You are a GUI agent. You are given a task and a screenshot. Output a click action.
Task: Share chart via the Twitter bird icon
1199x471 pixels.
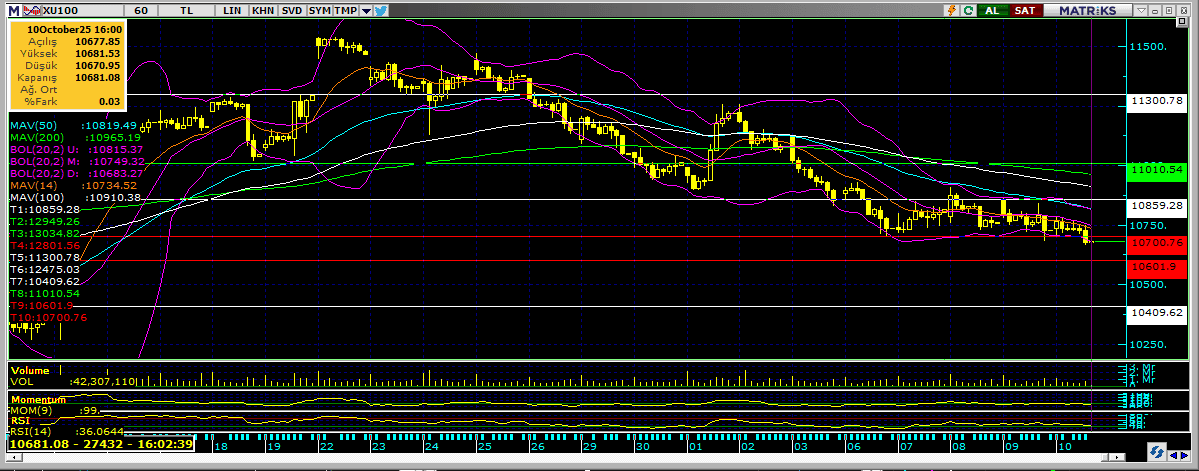click(x=382, y=9)
